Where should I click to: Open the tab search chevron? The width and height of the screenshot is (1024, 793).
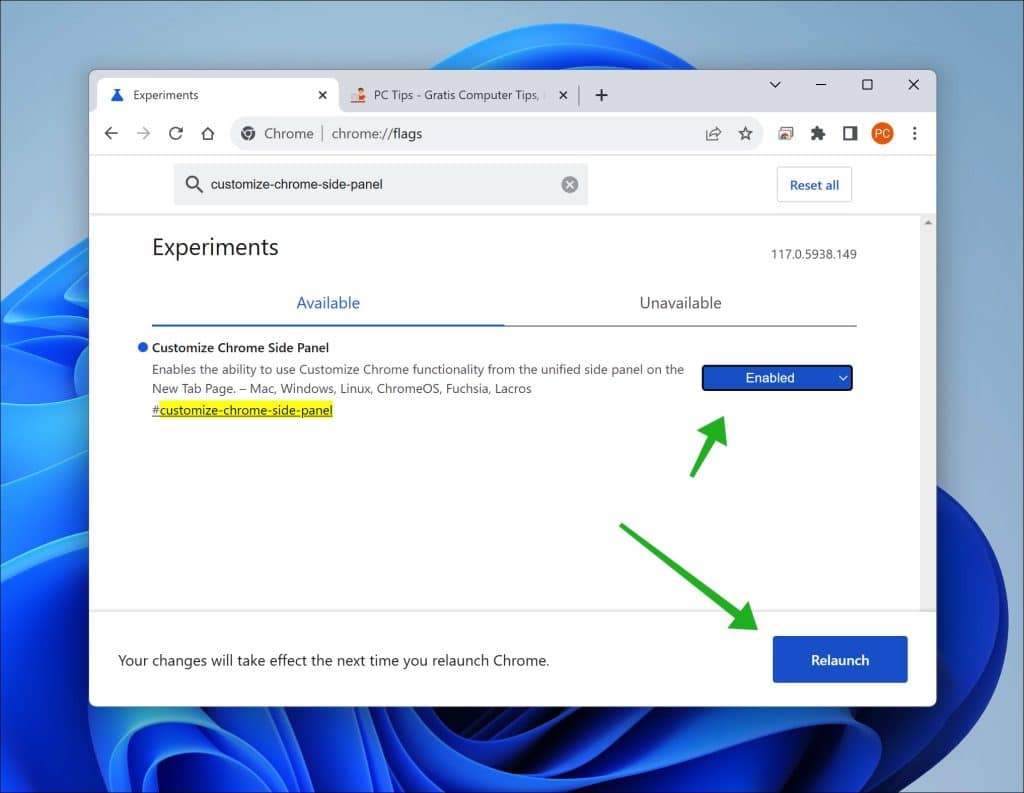pyautogui.click(x=775, y=85)
